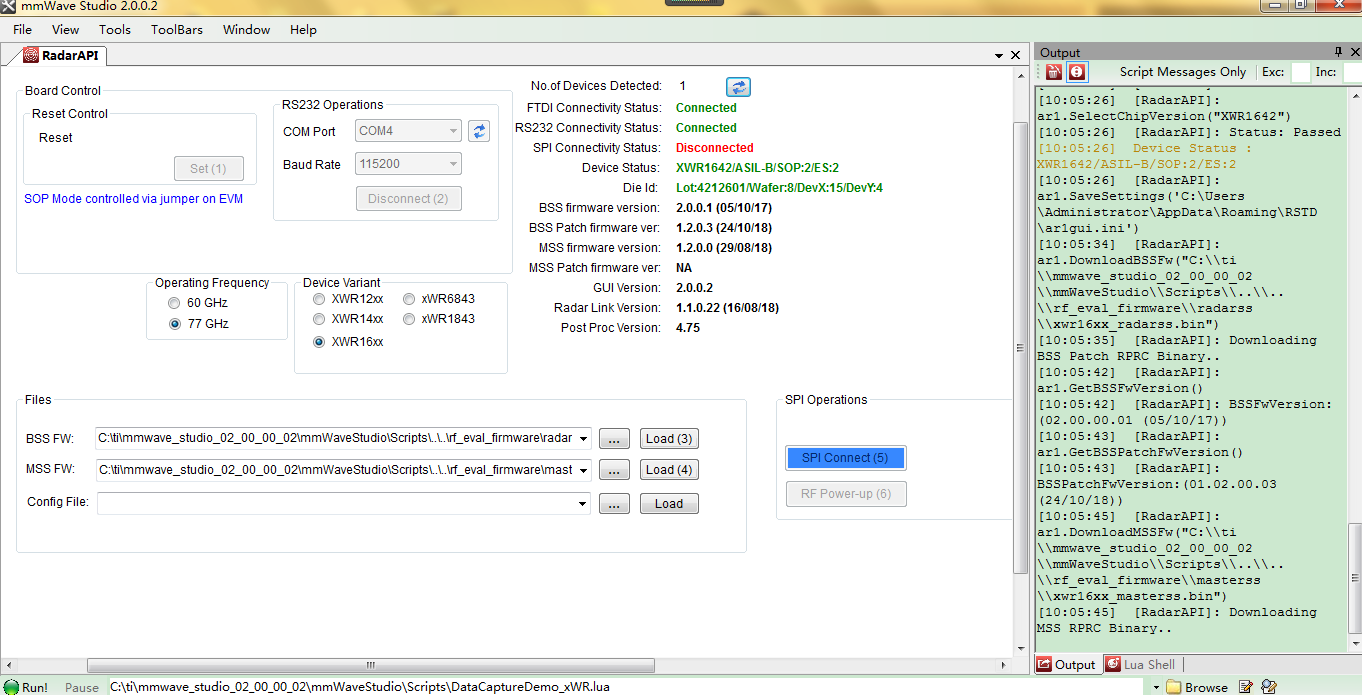Open the script path dropdown arrow near Browse
This screenshot has height=695, width=1362.
(1156, 687)
